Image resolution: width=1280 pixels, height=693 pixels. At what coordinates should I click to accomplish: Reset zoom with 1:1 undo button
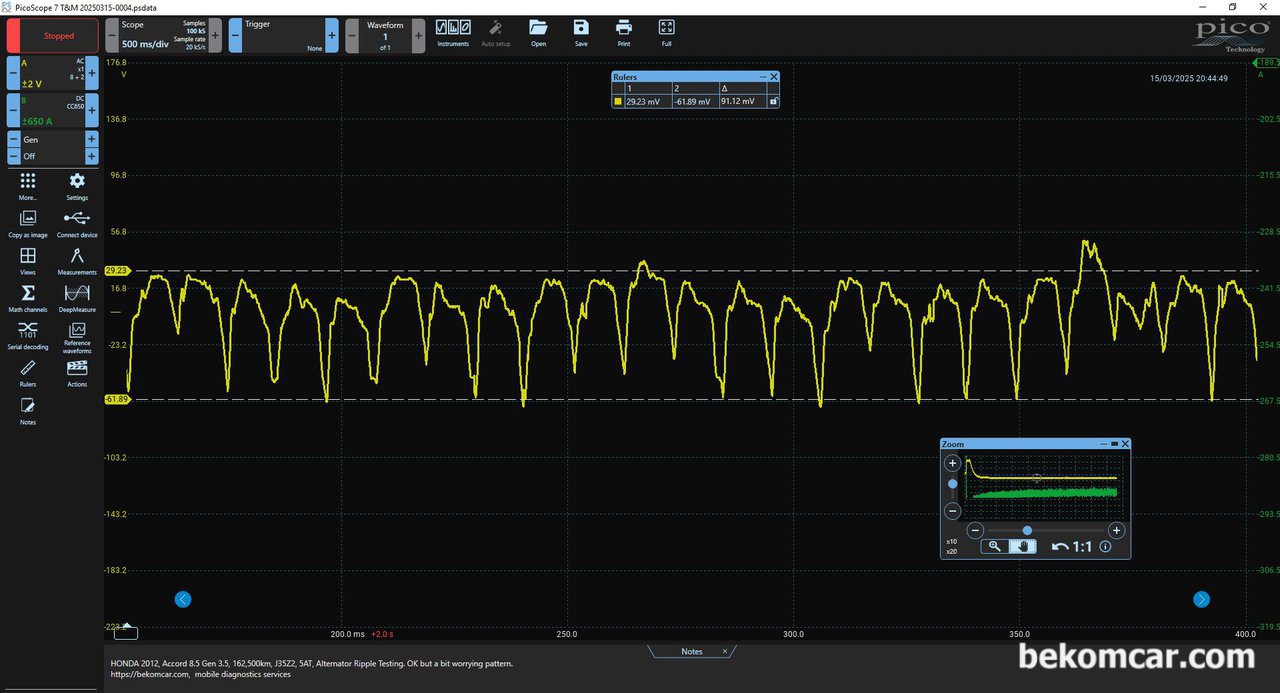point(1072,546)
